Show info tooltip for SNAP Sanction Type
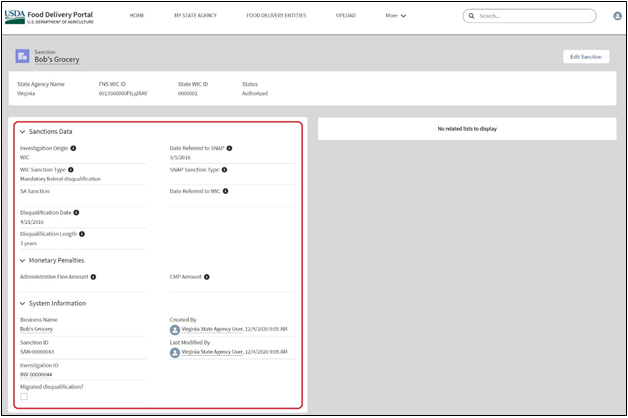The height and width of the screenshot is (418, 628). (x=224, y=170)
